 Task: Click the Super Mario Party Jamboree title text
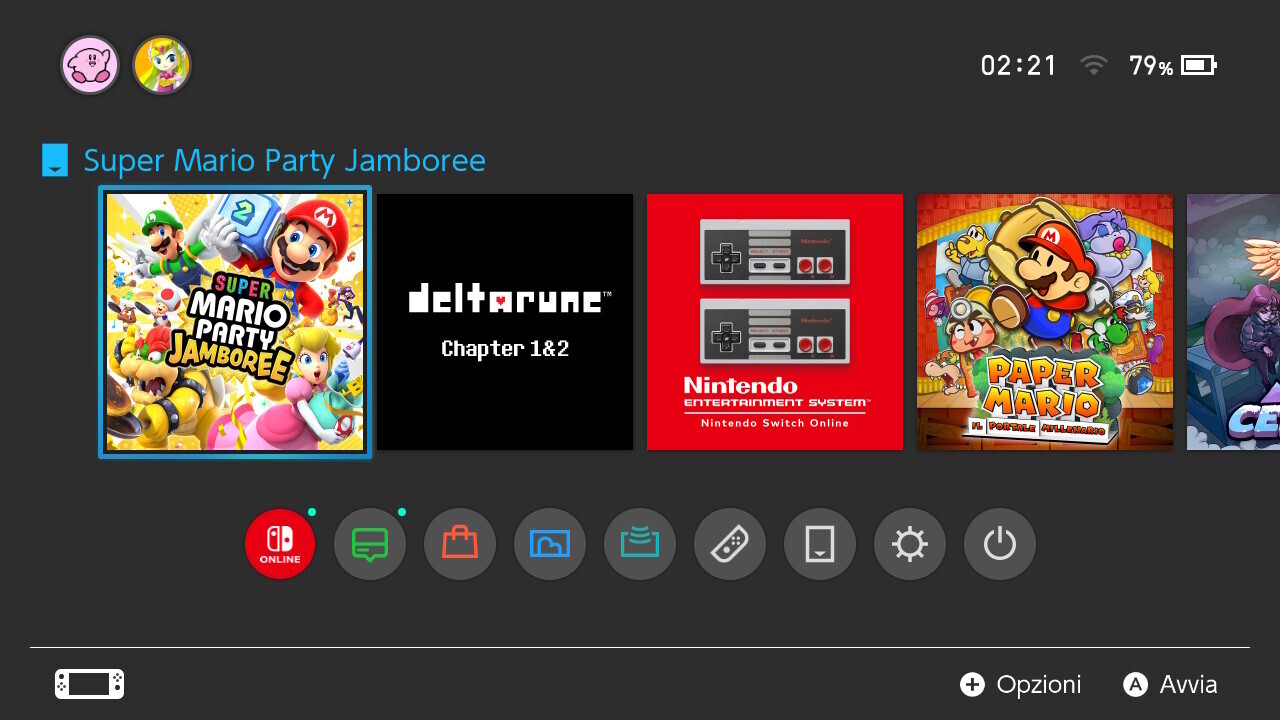click(284, 160)
